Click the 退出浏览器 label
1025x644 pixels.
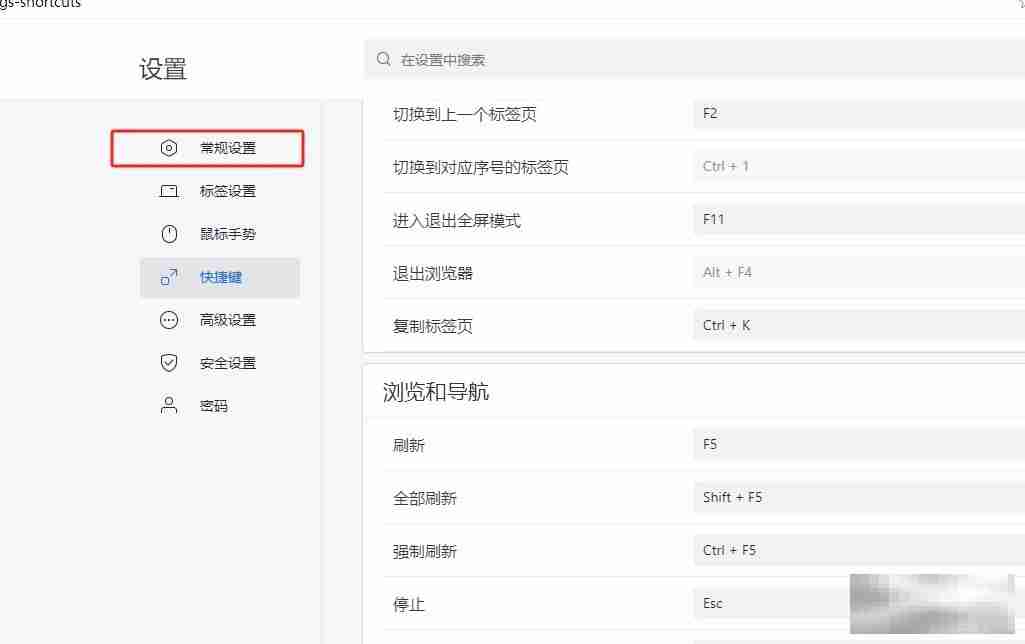pos(433,274)
